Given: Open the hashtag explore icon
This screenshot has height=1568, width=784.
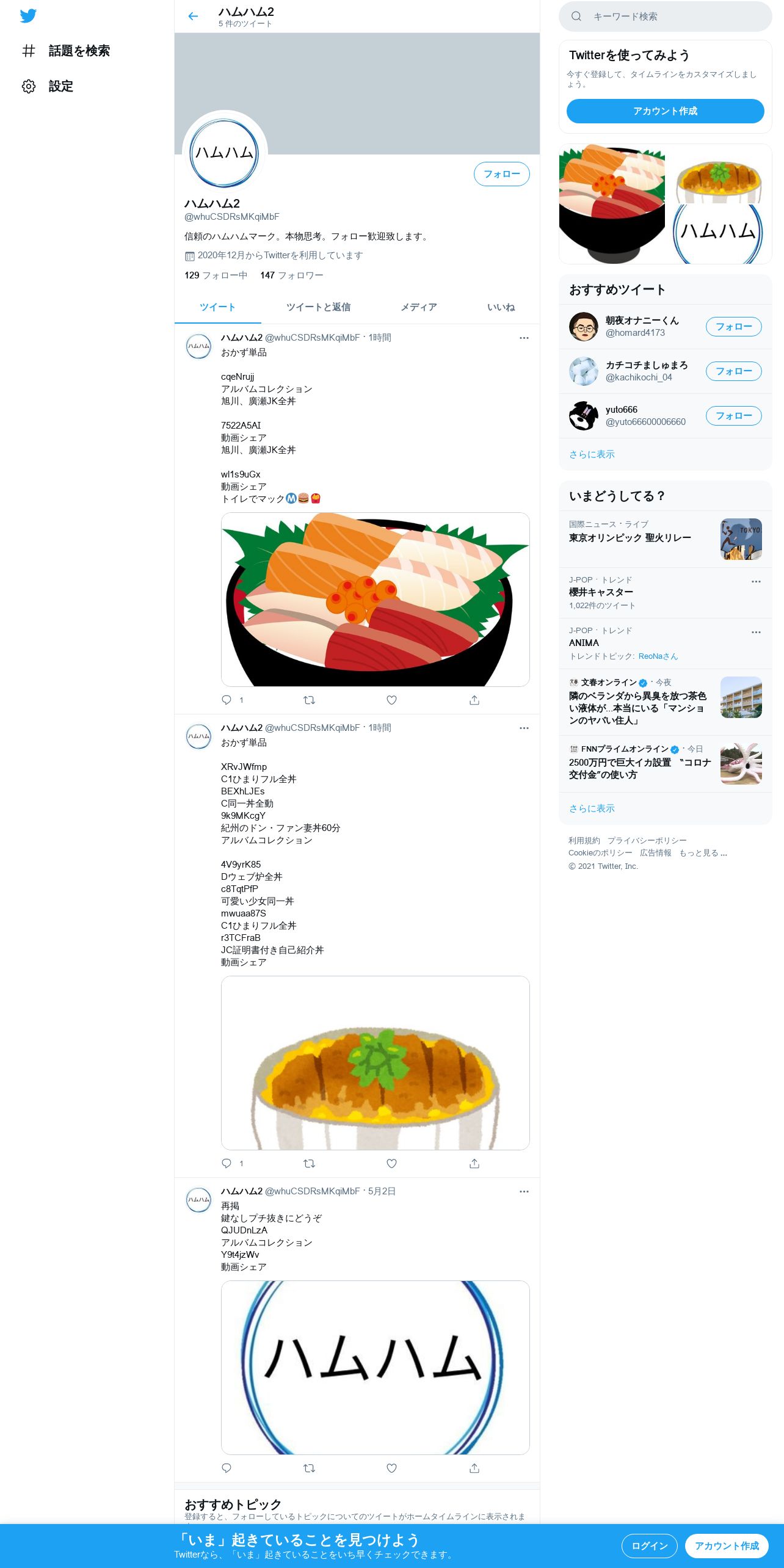Looking at the screenshot, I should click(29, 51).
